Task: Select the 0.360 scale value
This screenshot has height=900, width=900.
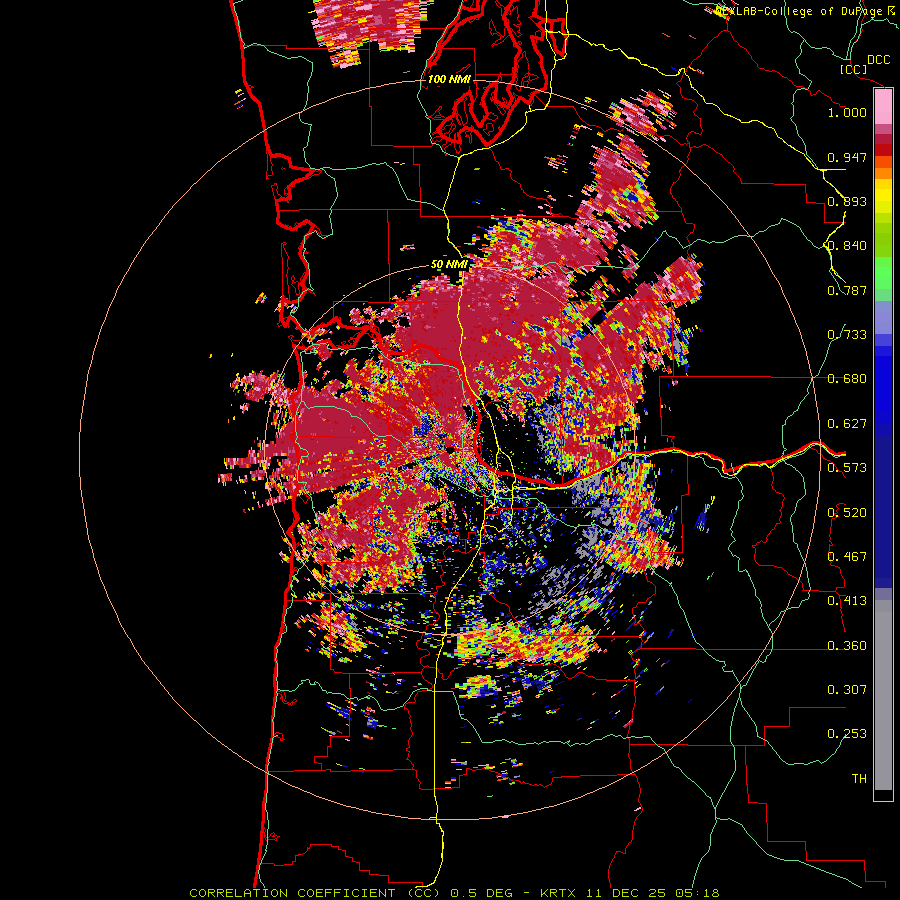Action: point(847,646)
